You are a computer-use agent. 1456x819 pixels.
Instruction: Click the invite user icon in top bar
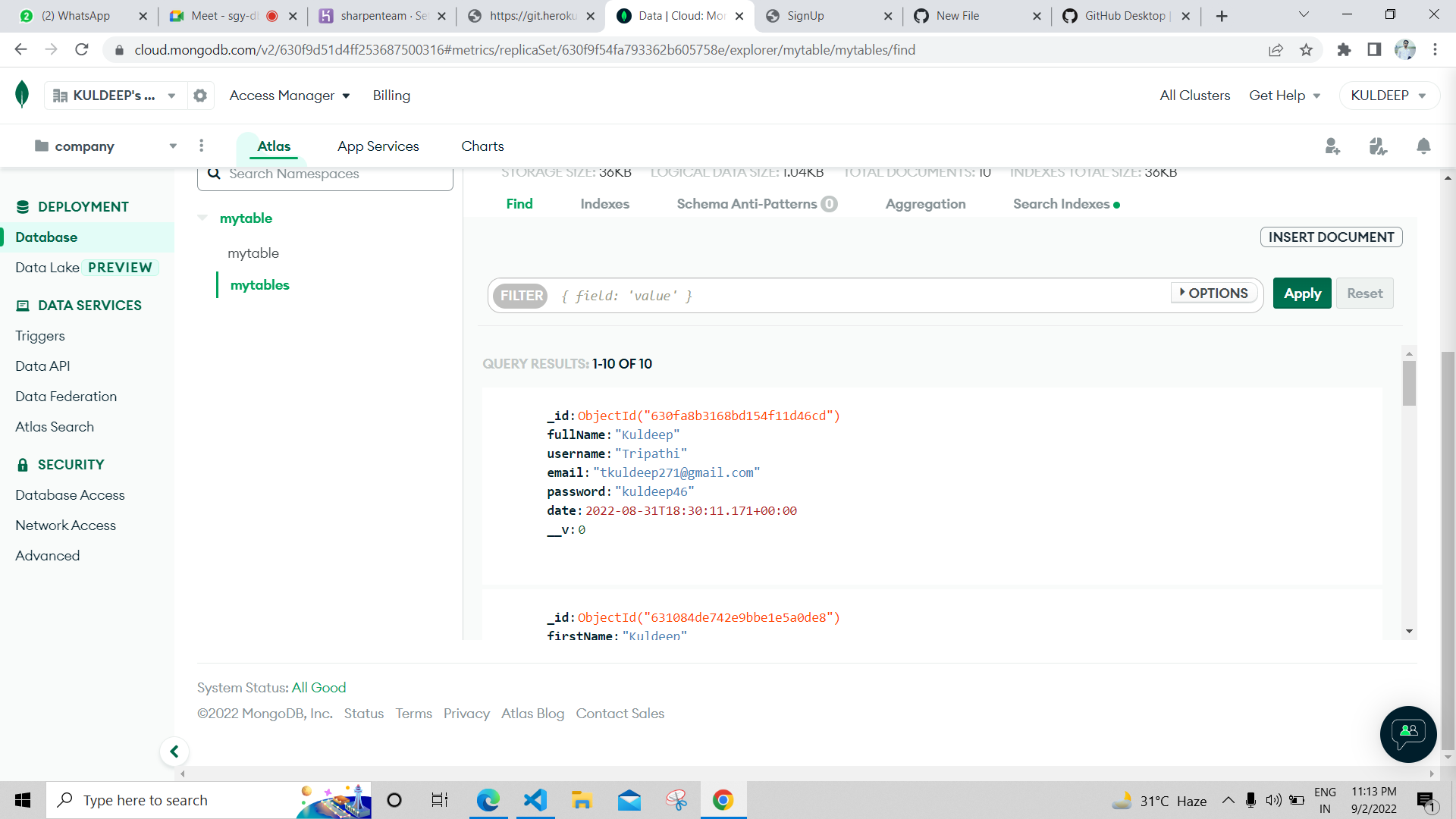[x=1333, y=146]
